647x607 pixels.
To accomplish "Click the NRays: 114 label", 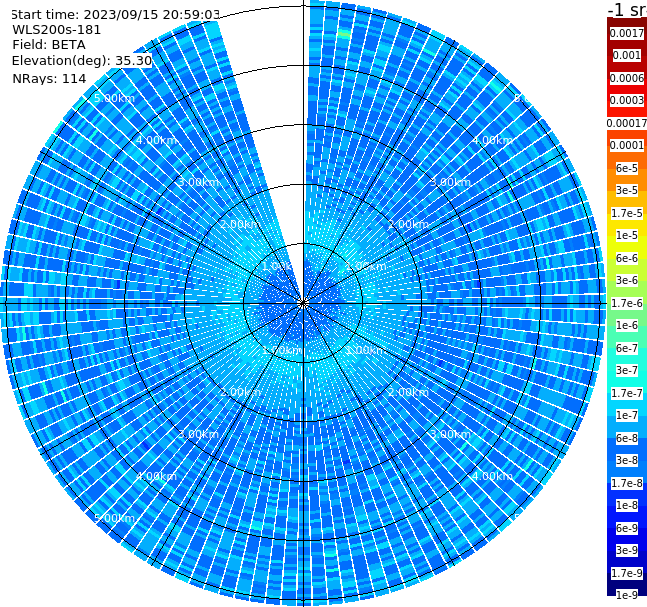I will pos(49,78).
